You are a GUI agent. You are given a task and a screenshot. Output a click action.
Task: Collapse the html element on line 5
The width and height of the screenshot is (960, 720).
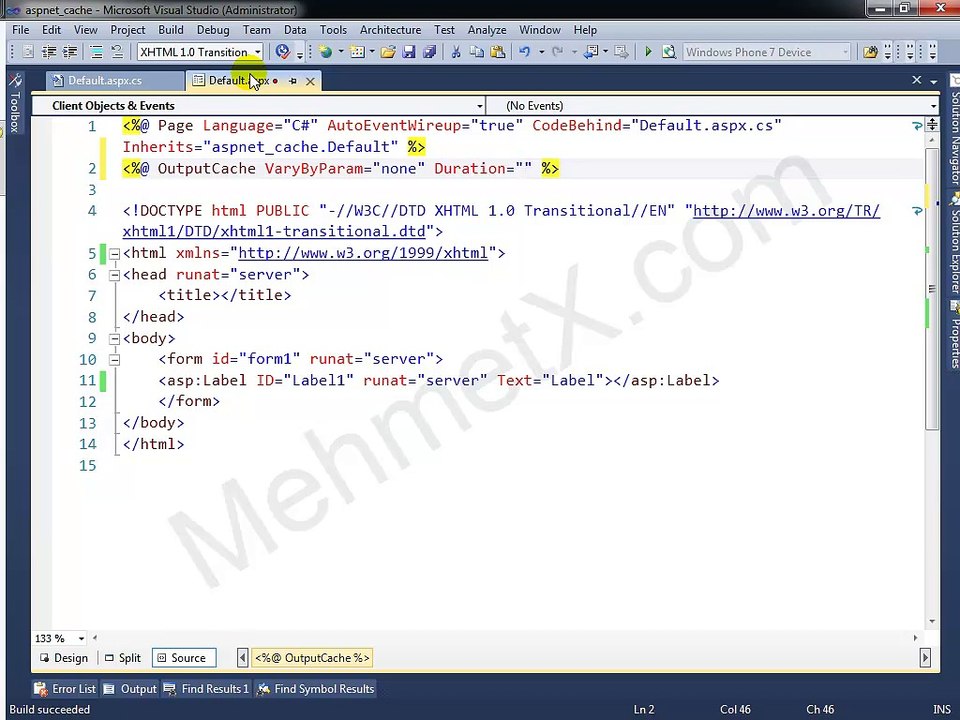pos(114,253)
